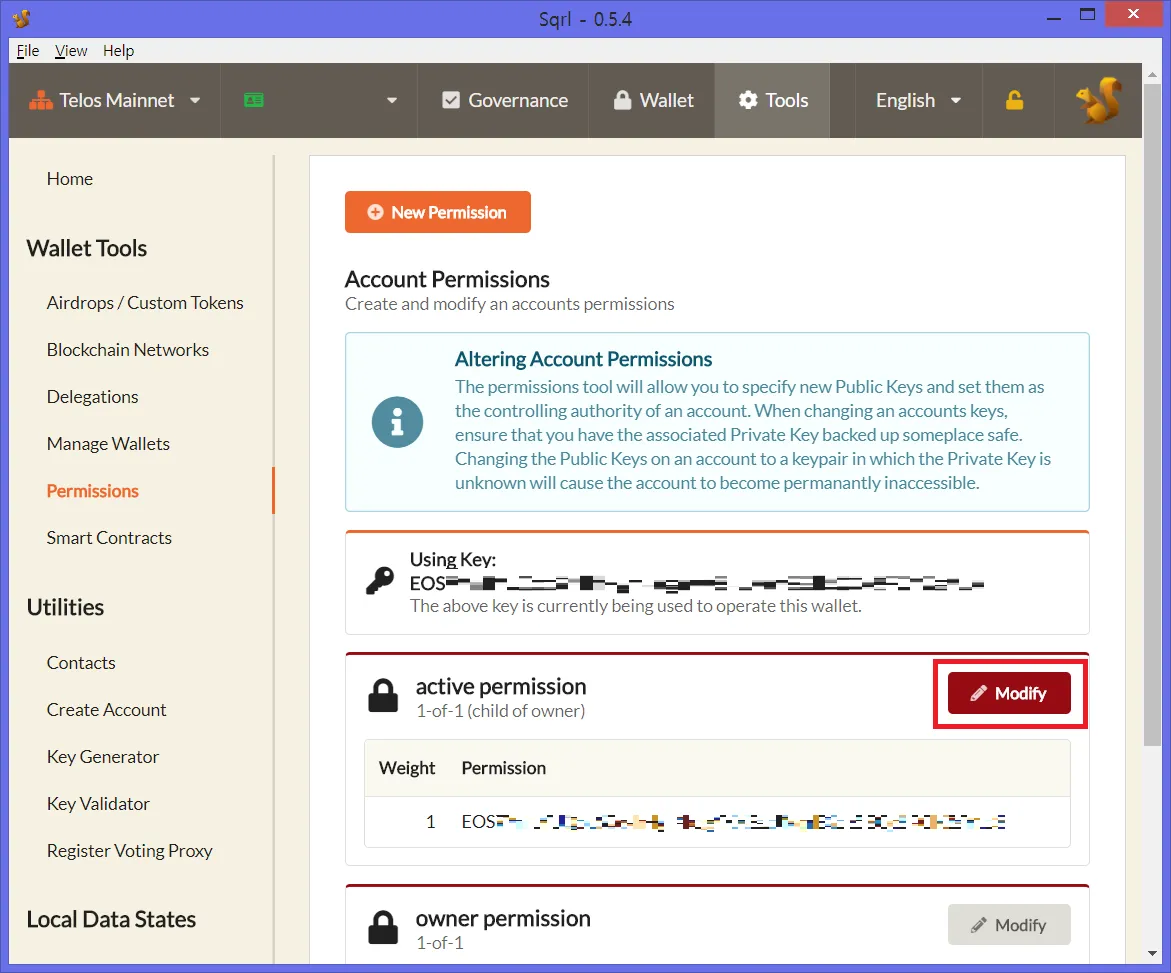The height and width of the screenshot is (973, 1171).
Task: Open Create Account utility
Action: tap(106, 709)
